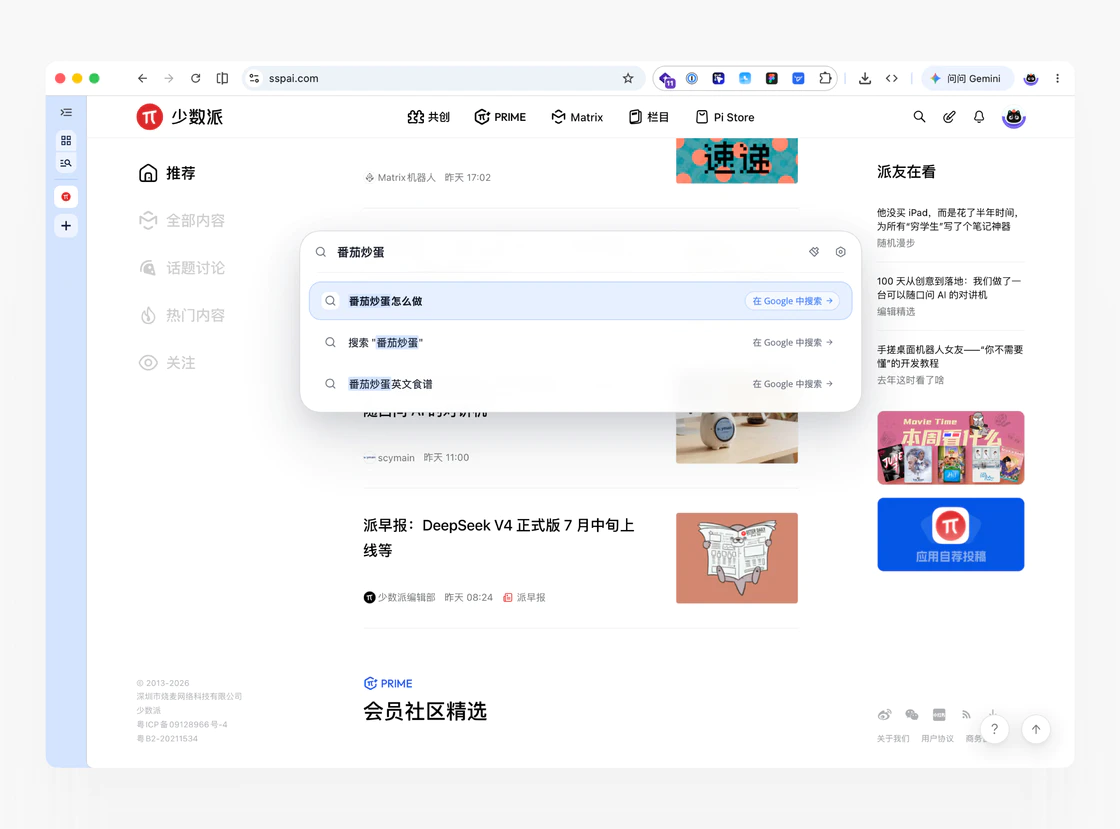This screenshot has height=829, width=1120.
Task: Open the Matrix 机器人 author link
Action: tap(400, 178)
